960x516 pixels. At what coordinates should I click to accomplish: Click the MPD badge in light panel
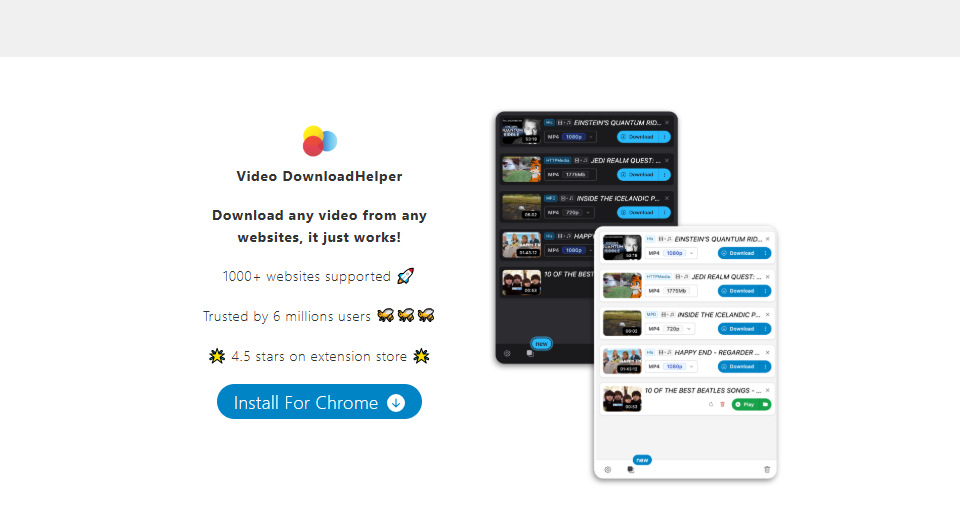(x=651, y=315)
